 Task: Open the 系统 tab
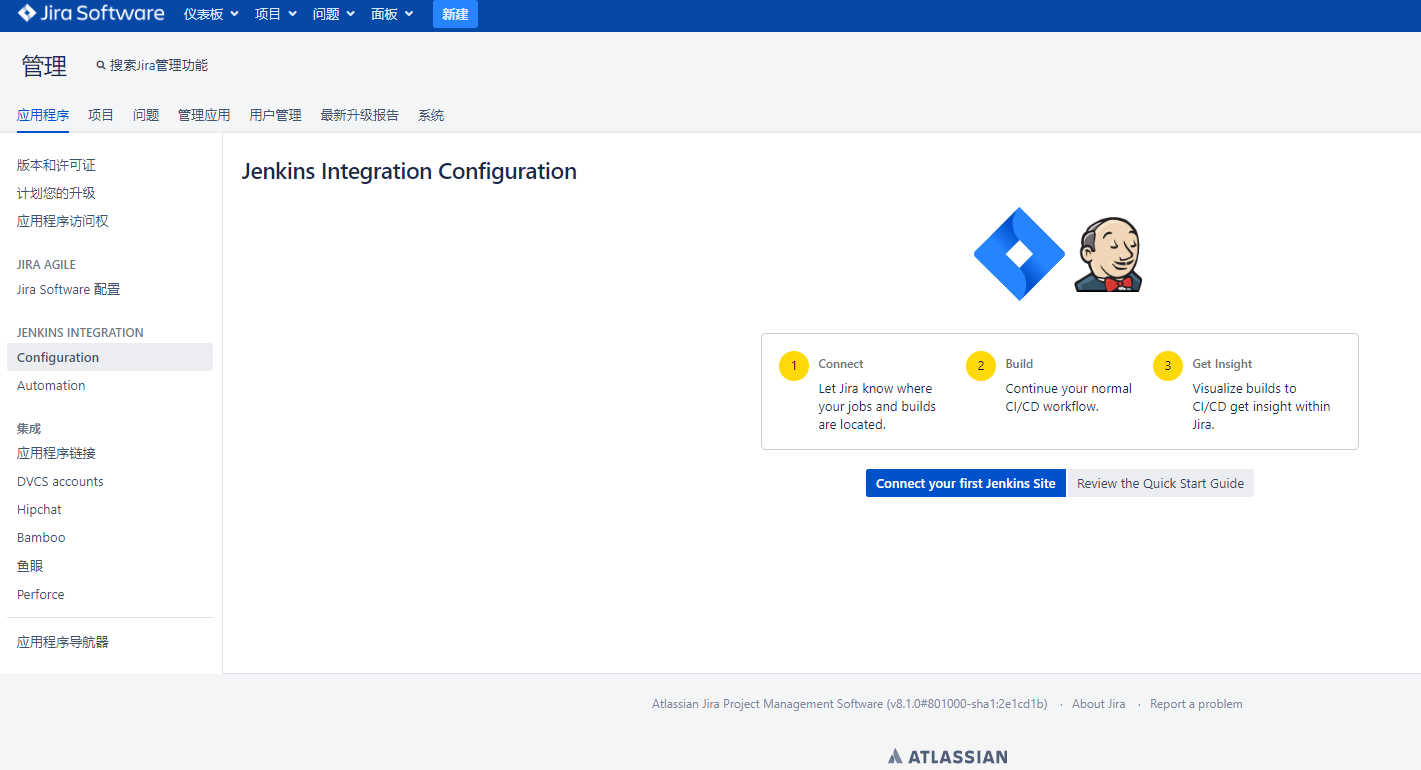click(x=431, y=115)
